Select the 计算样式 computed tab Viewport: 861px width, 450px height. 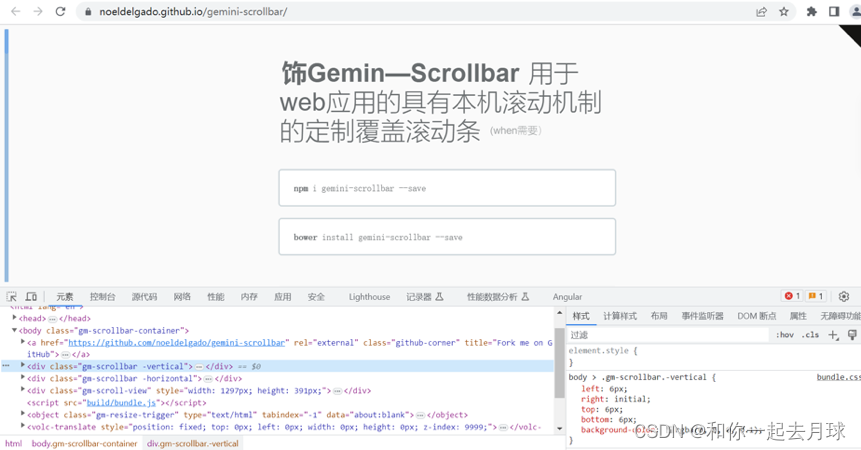tap(620, 316)
